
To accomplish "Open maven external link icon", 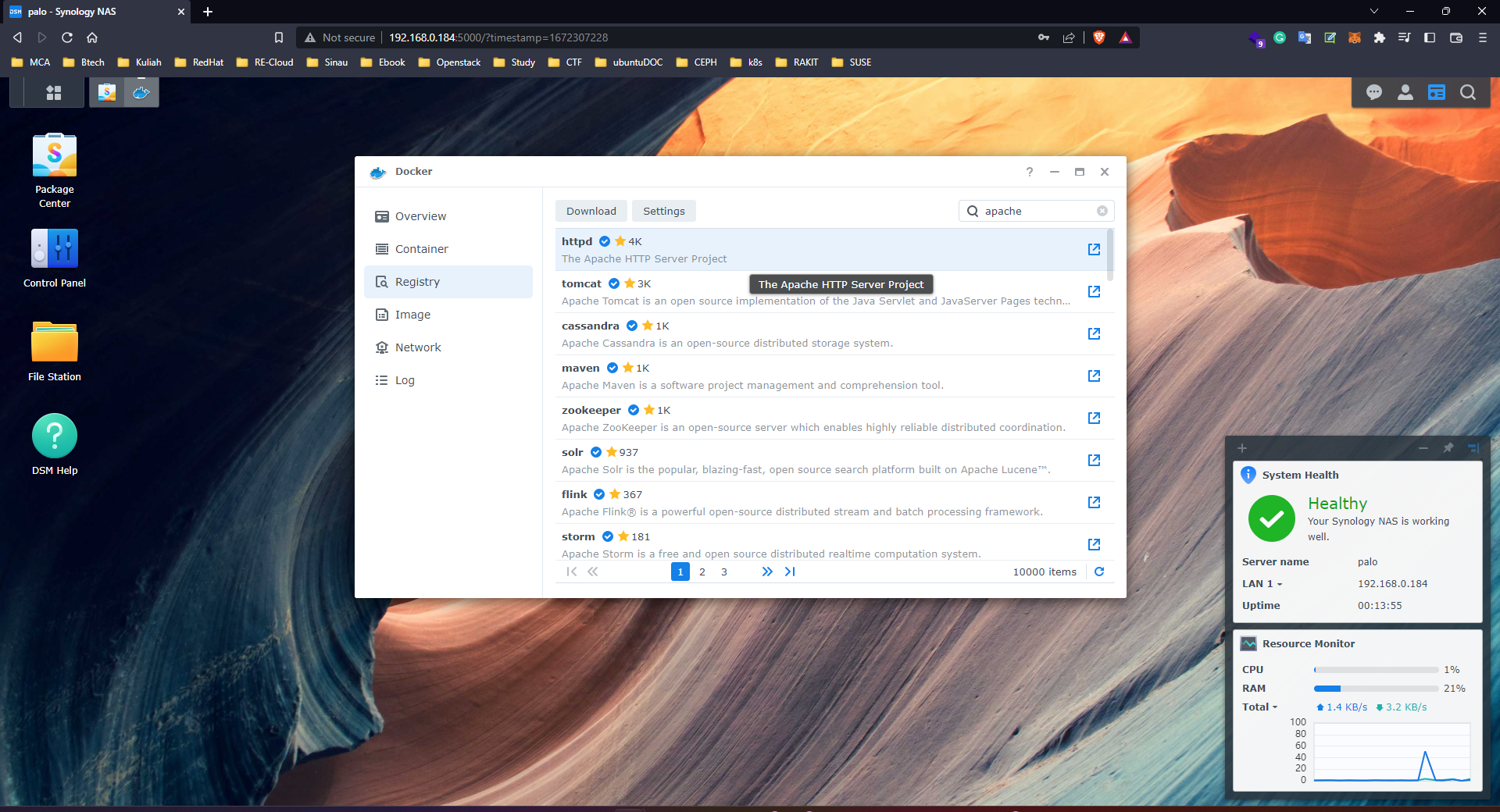I will [x=1094, y=376].
